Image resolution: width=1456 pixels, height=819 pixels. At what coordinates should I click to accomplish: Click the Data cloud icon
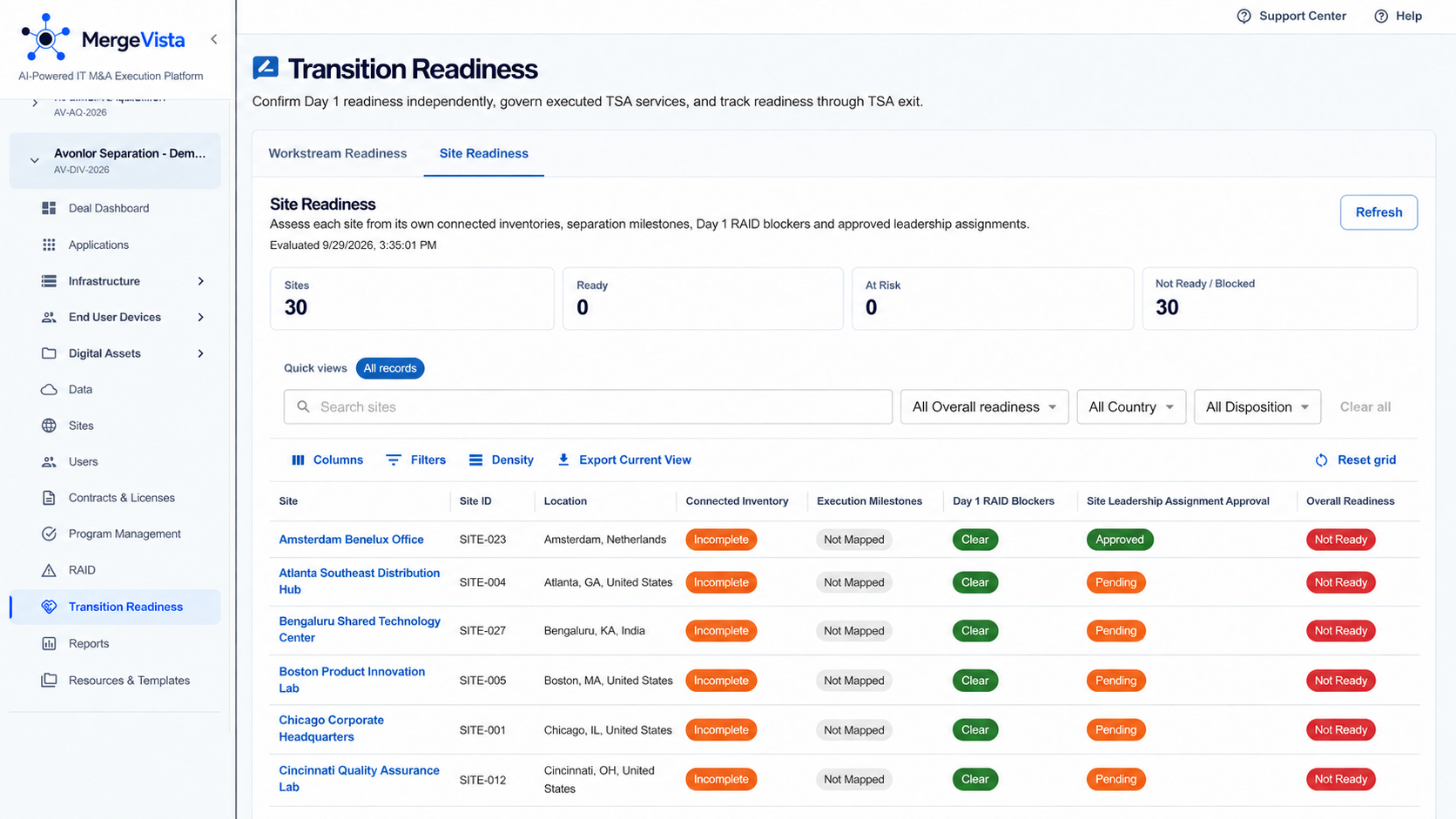pos(49,389)
